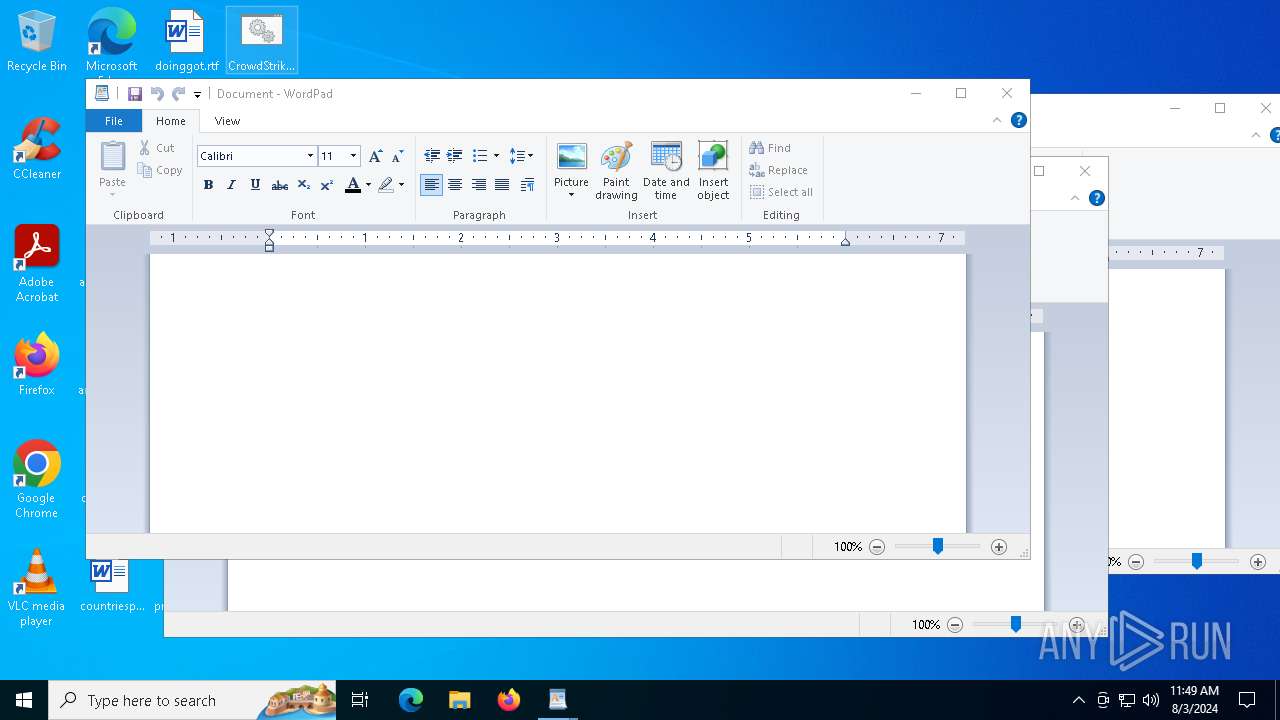Toggle bold formatting
This screenshot has height=720, width=1280.
[208, 185]
